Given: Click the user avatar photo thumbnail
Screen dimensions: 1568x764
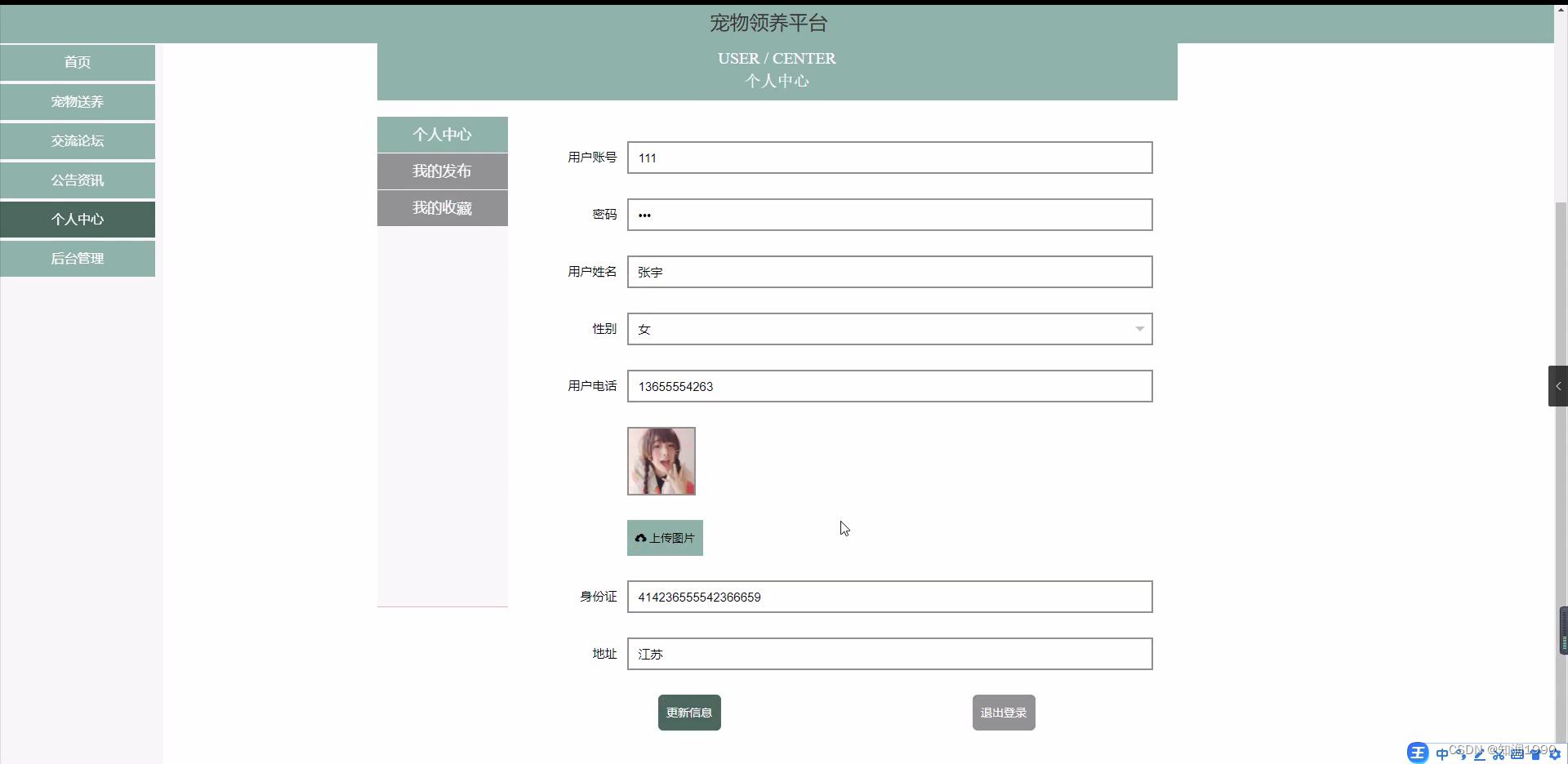Looking at the screenshot, I should coord(661,460).
